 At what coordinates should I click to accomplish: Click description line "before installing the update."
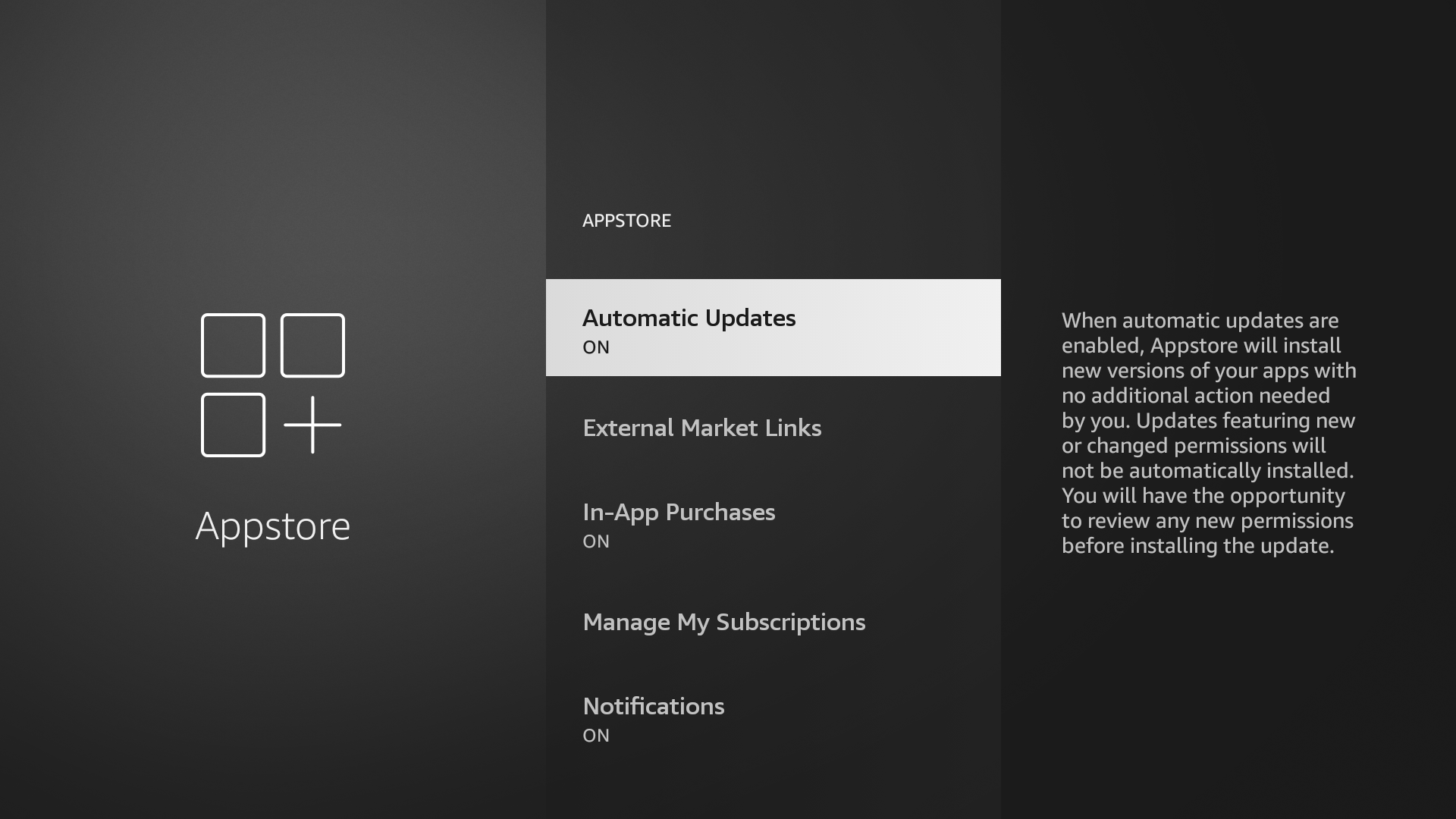(1197, 546)
